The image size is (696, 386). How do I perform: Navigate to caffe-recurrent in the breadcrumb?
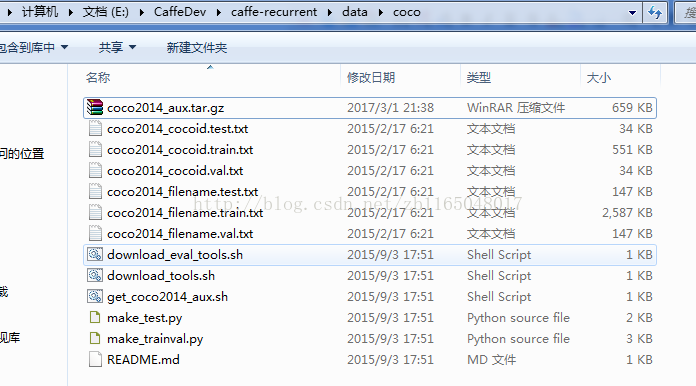pyautogui.click(x=274, y=12)
